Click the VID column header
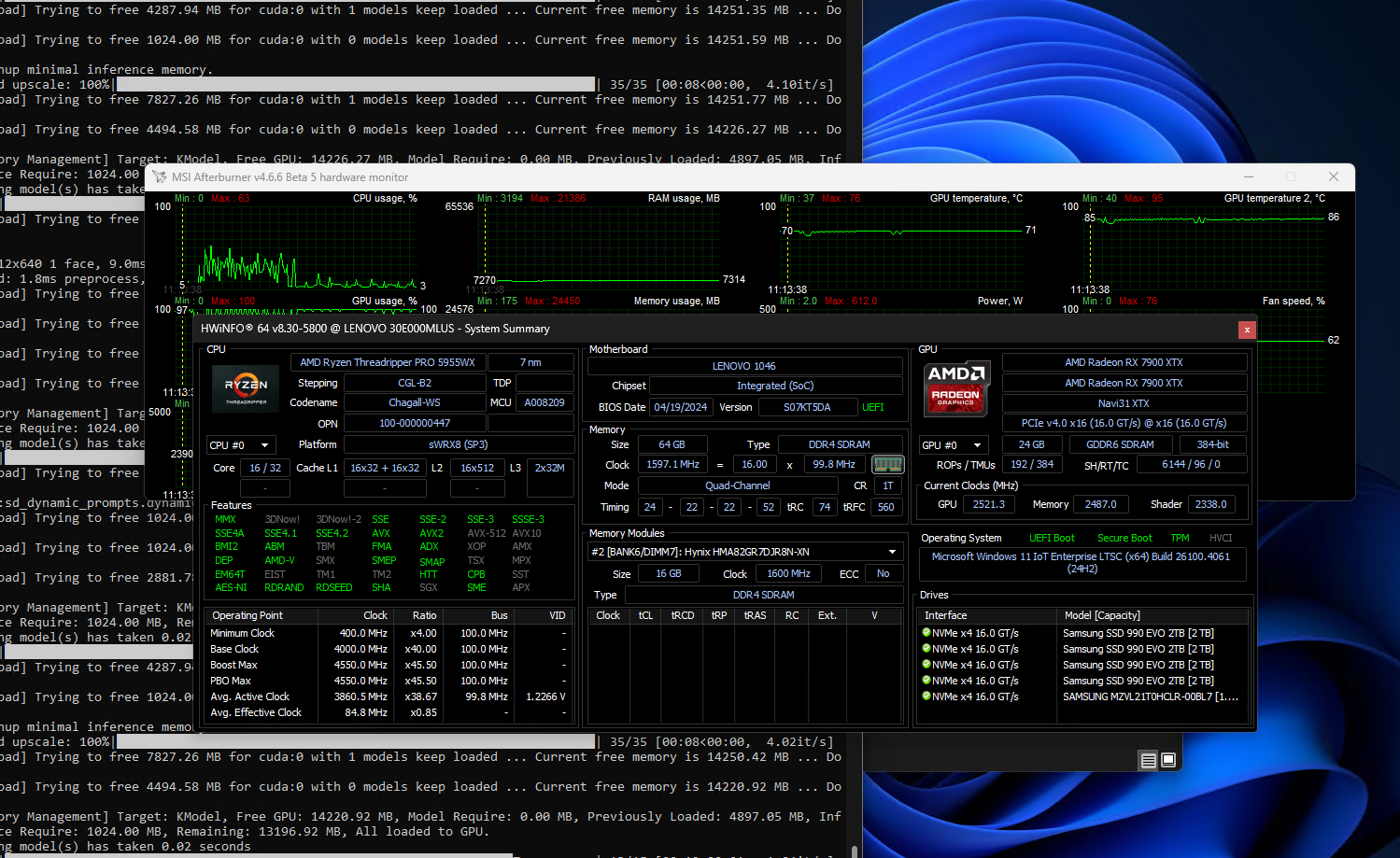Screen dimensions: 1400x858 pos(542,615)
